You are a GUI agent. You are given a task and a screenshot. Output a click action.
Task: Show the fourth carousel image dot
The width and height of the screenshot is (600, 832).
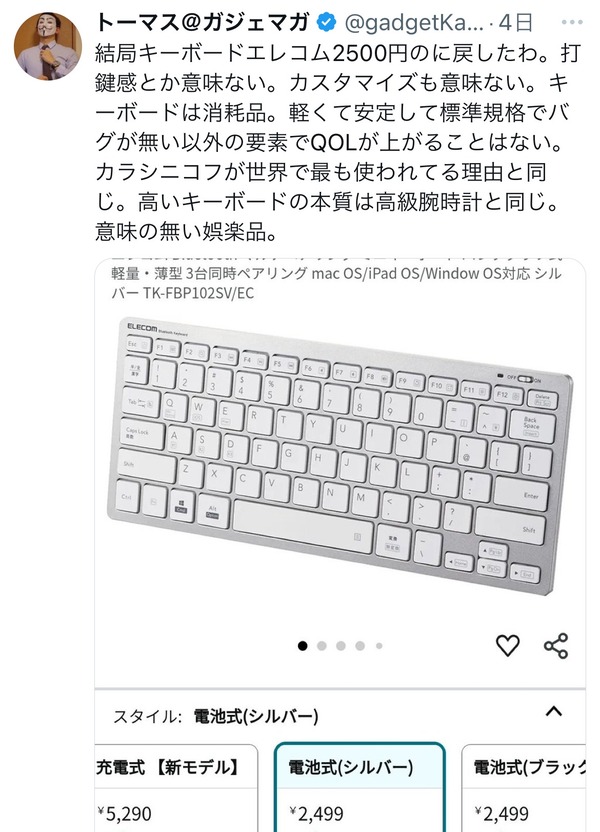click(360, 646)
